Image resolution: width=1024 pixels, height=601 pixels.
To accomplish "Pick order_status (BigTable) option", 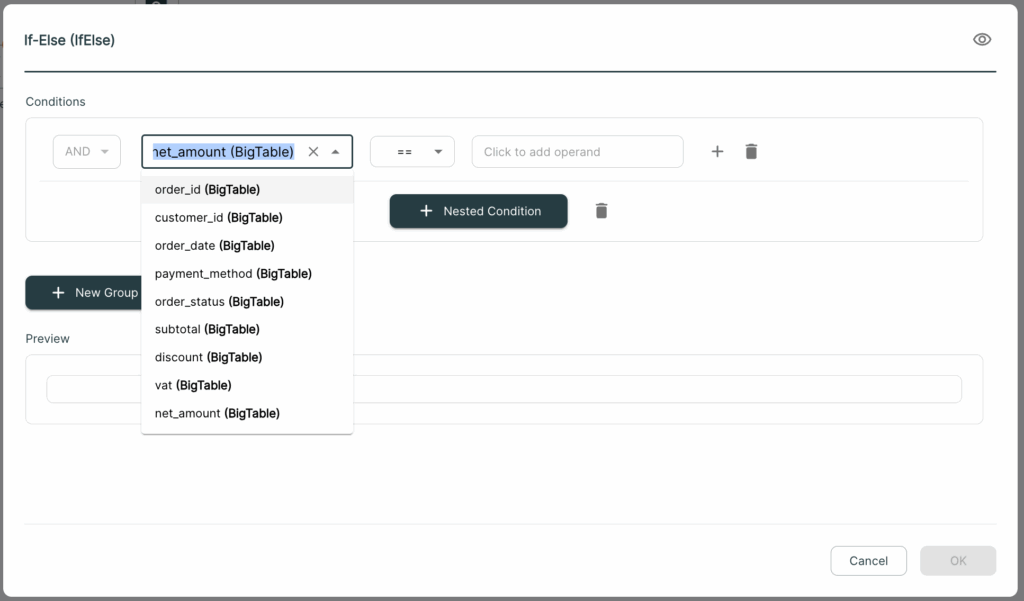I will 247,302.
